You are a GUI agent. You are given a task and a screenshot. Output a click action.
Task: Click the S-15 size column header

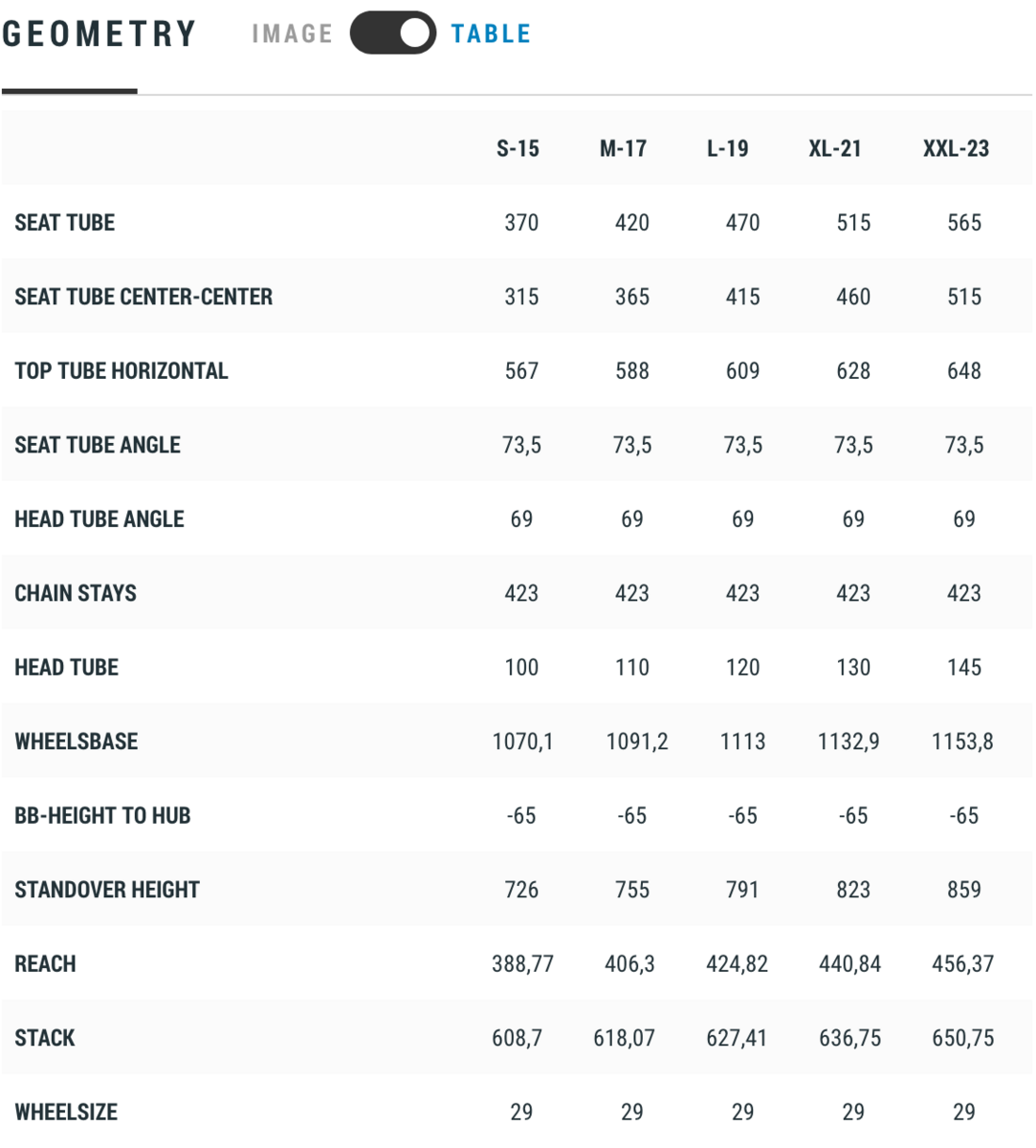518,149
